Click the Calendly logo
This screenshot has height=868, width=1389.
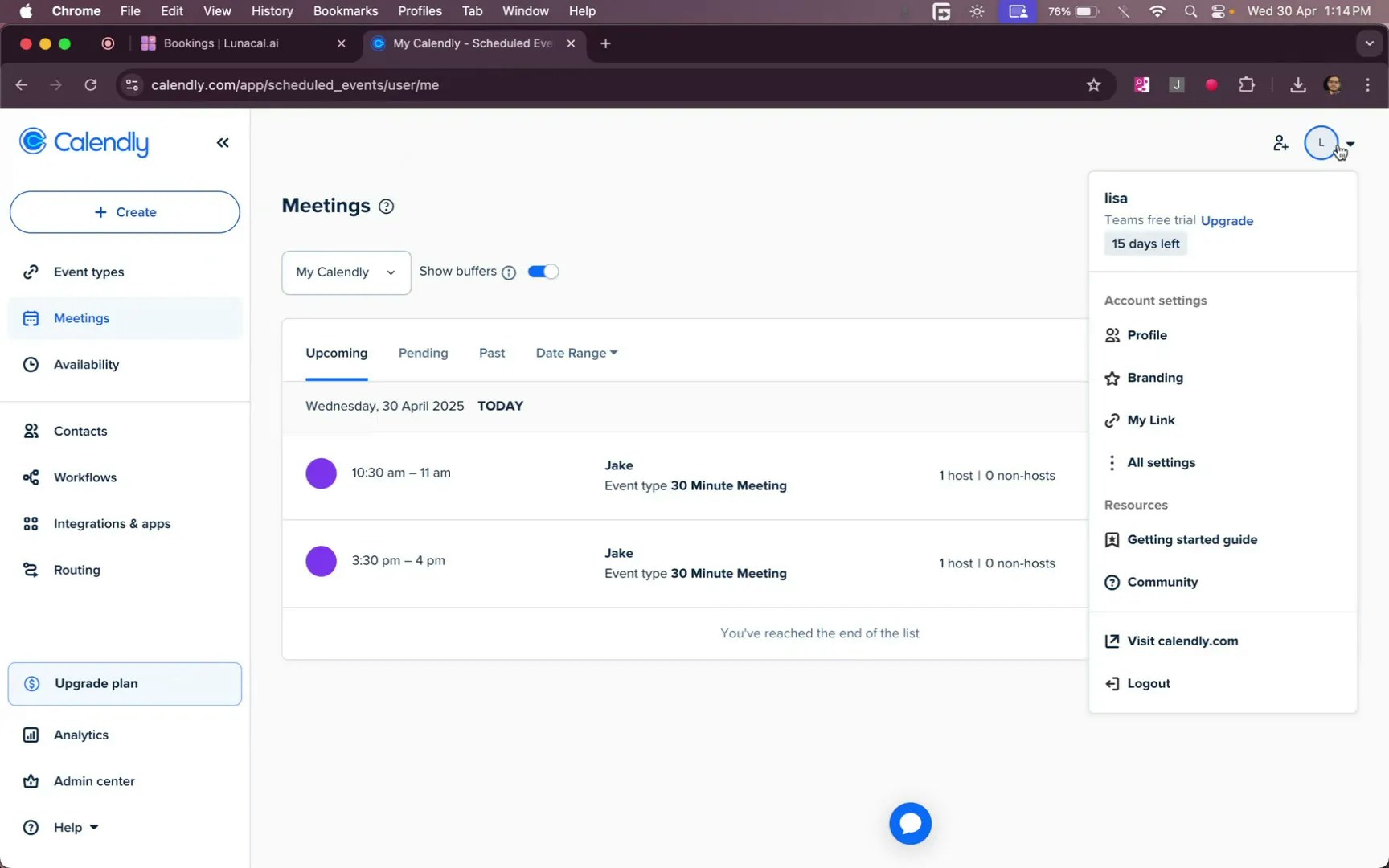pos(84,143)
